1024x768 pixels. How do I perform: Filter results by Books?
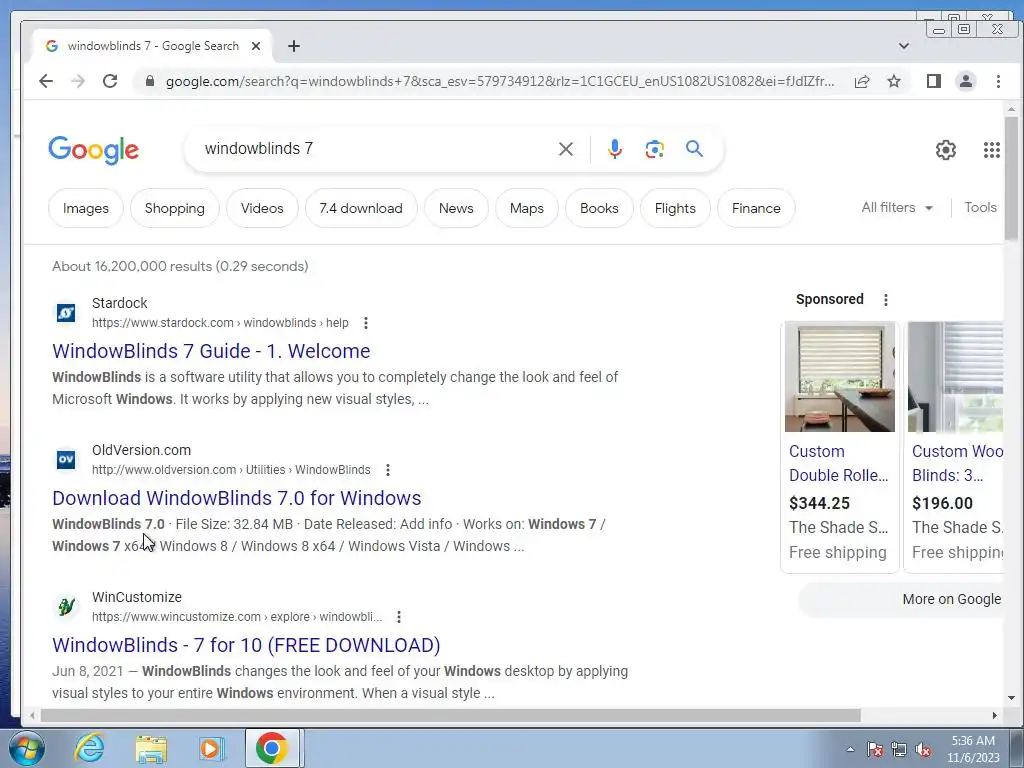coord(599,208)
